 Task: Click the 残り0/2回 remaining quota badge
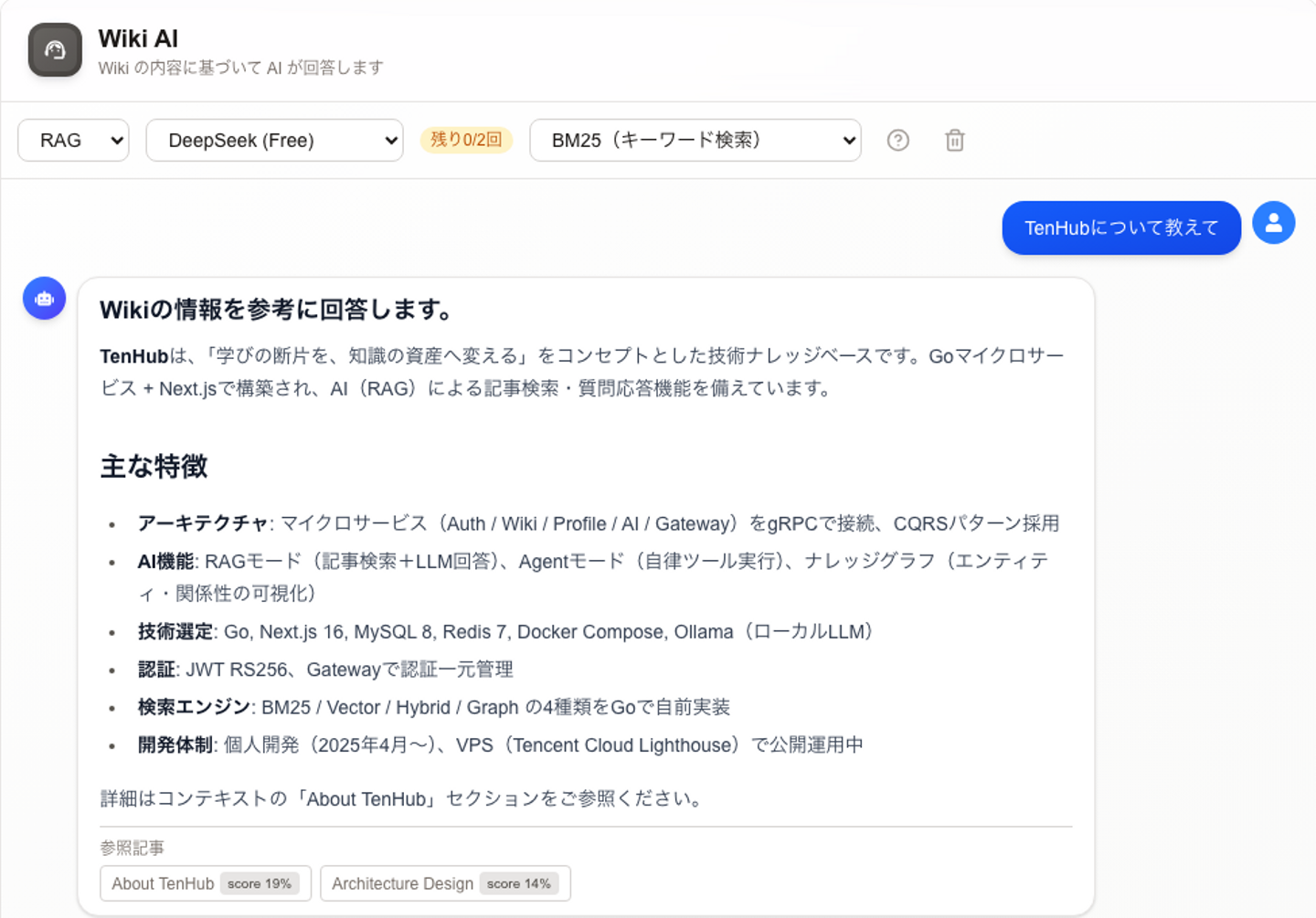click(466, 140)
